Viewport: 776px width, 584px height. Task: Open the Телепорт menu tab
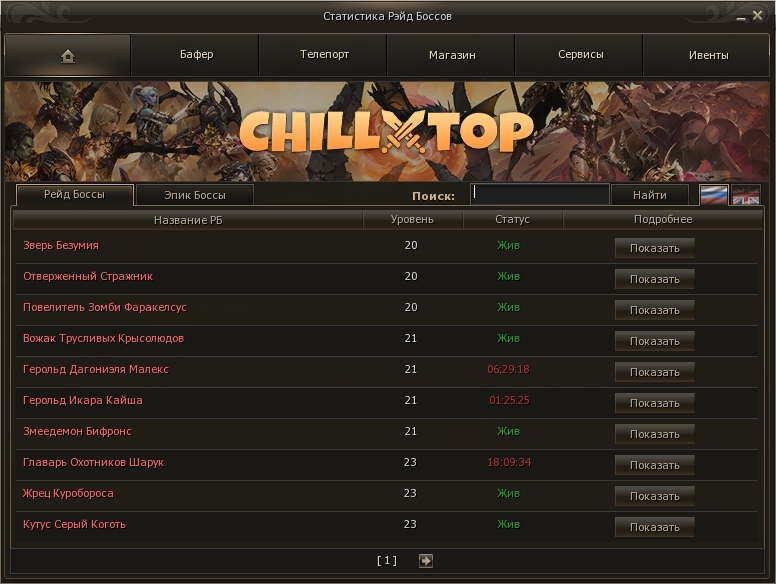324,55
